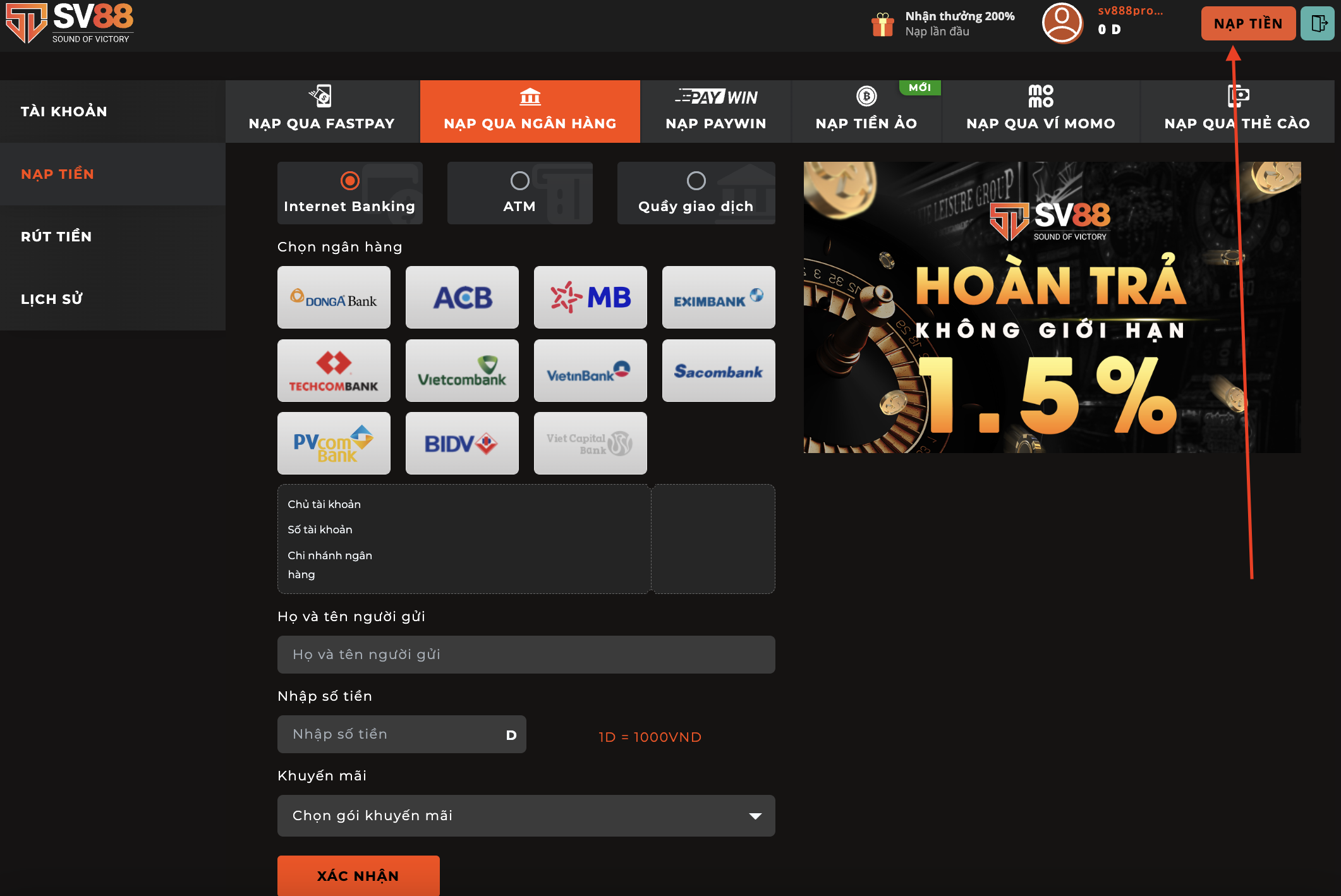Image resolution: width=1341 pixels, height=896 pixels.
Task: Select the Sacombank logo
Action: coord(719,370)
